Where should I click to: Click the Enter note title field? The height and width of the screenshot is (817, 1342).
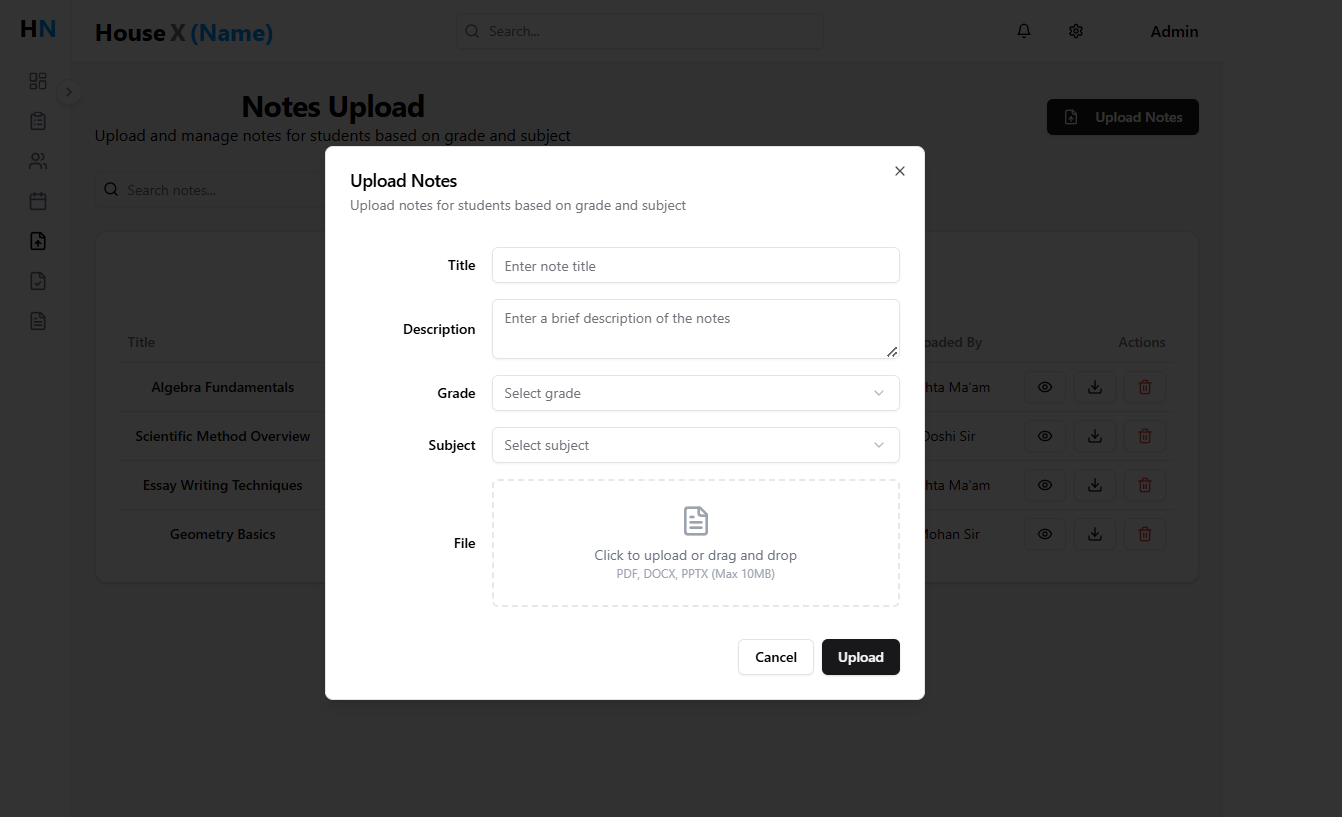coord(696,266)
